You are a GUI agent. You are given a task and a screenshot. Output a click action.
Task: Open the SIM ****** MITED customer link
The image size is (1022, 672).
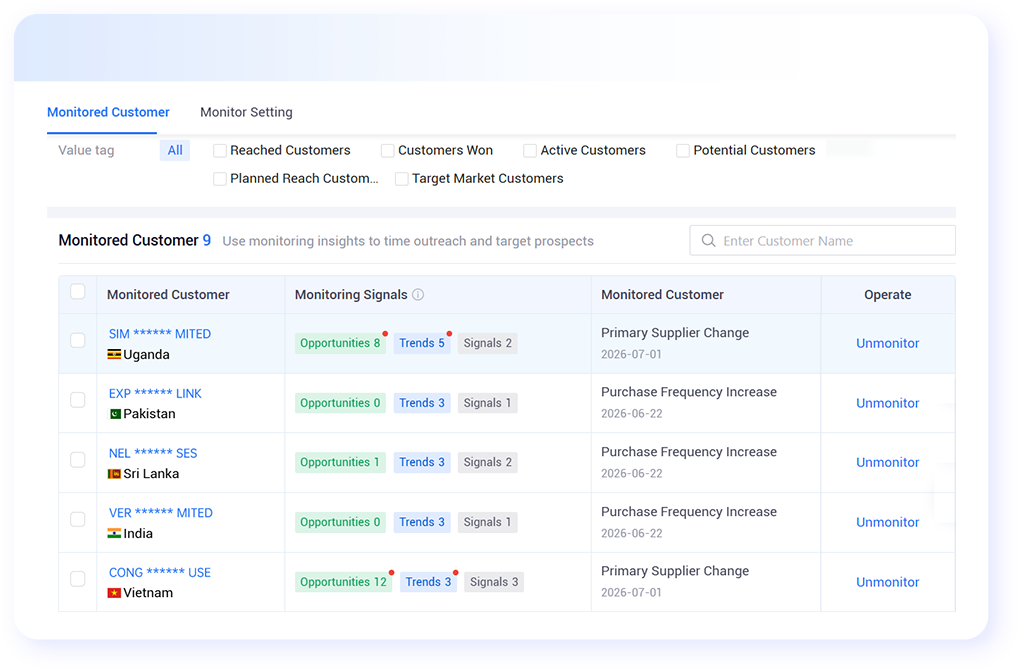160,334
